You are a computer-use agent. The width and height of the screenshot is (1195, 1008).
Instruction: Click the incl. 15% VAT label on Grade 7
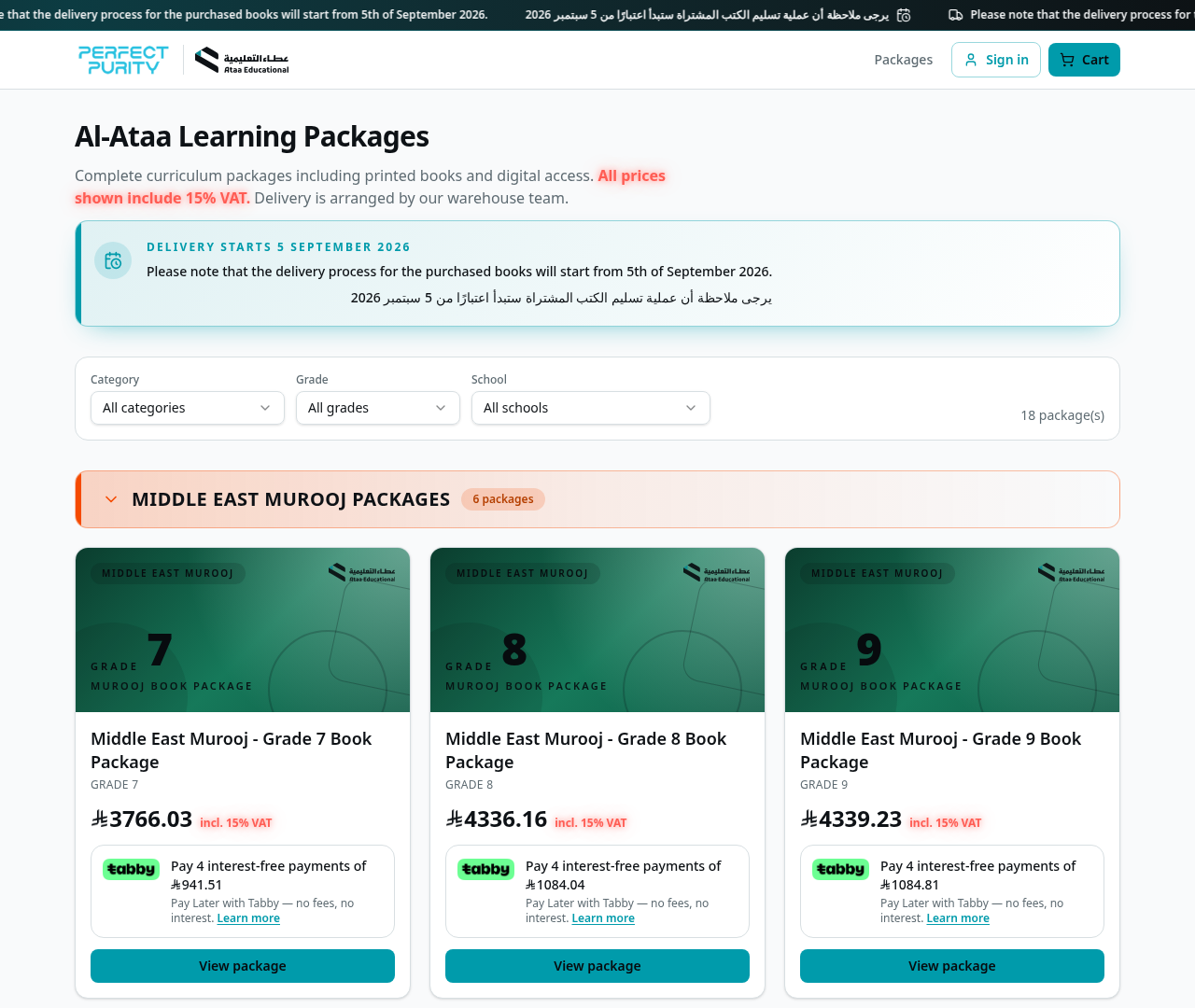pos(236,823)
